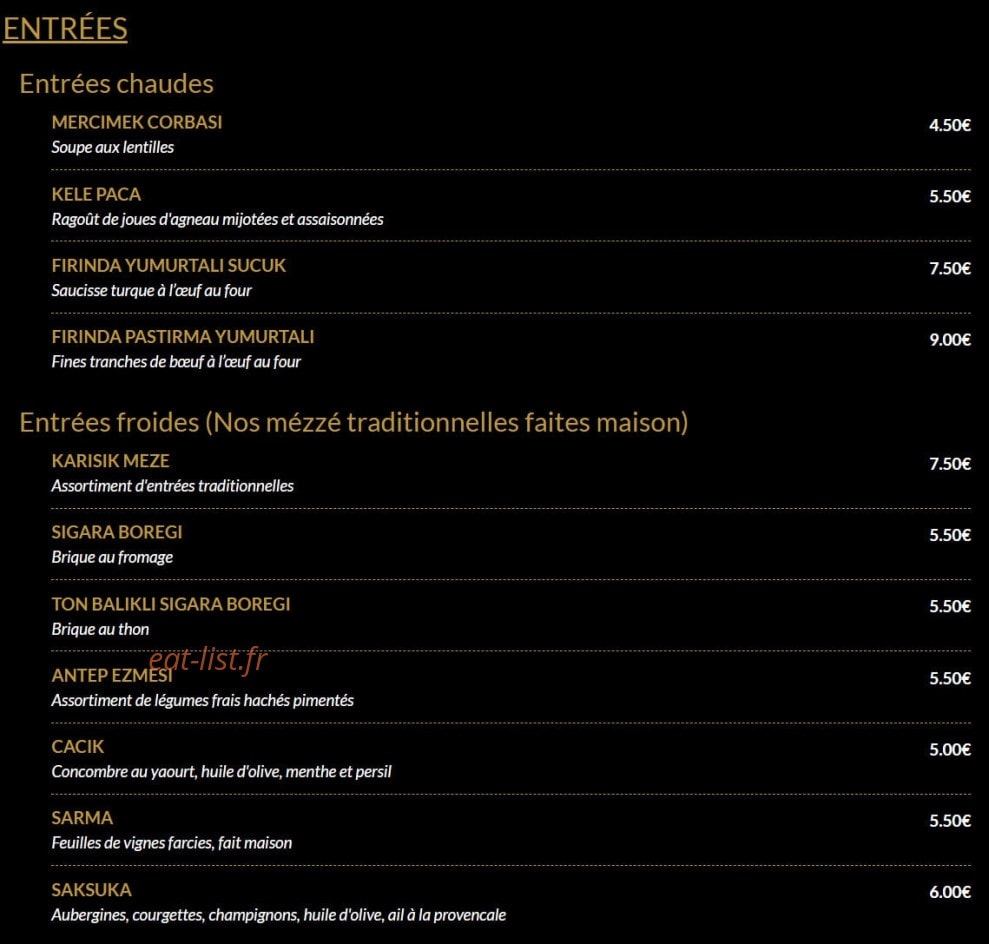Click the ENTRÉES heading
The height and width of the screenshot is (944, 989).
coord(65,28)
